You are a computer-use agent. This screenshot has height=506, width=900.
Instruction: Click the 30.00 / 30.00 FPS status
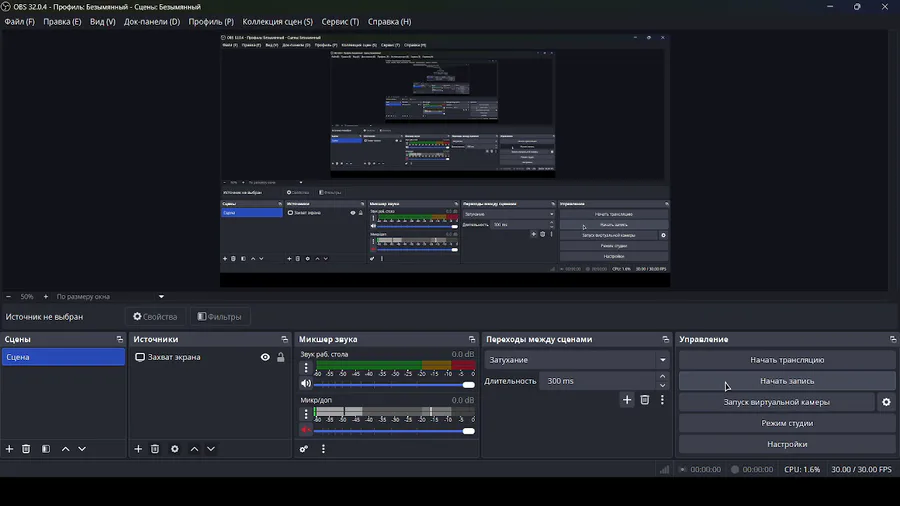(x=861, y=469)
